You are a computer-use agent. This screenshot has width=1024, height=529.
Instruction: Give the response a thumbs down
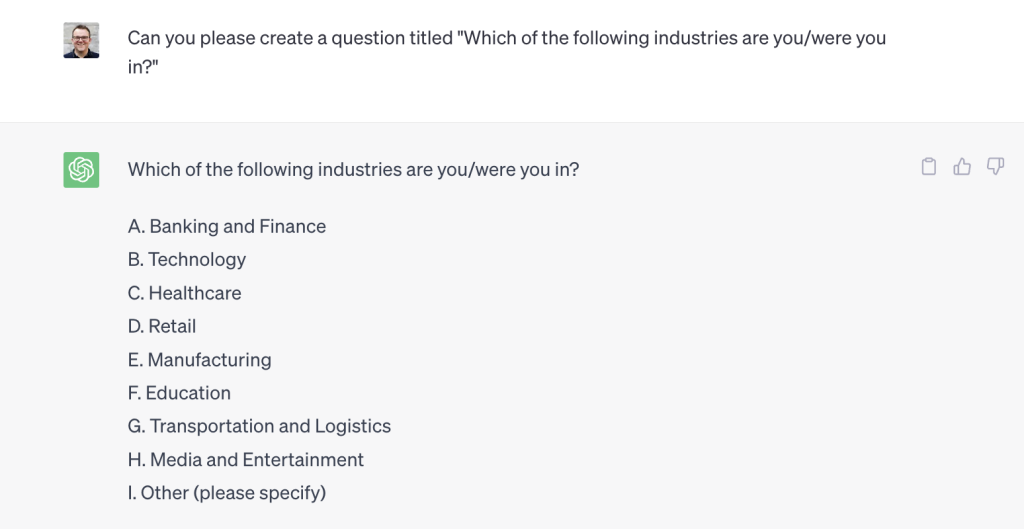pos(995,167)
